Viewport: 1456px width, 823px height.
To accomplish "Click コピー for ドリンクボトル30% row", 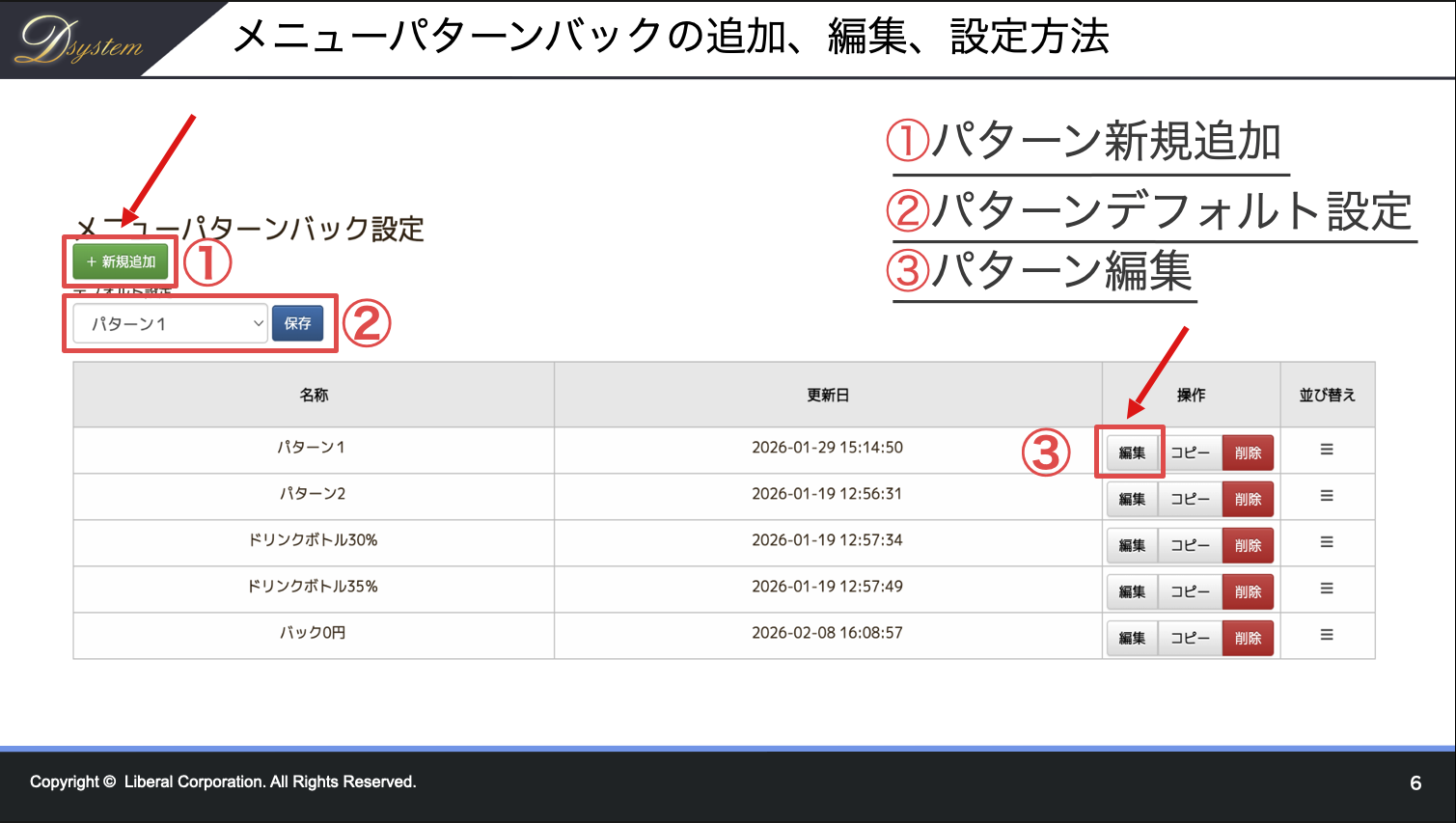I will 1190,545.
